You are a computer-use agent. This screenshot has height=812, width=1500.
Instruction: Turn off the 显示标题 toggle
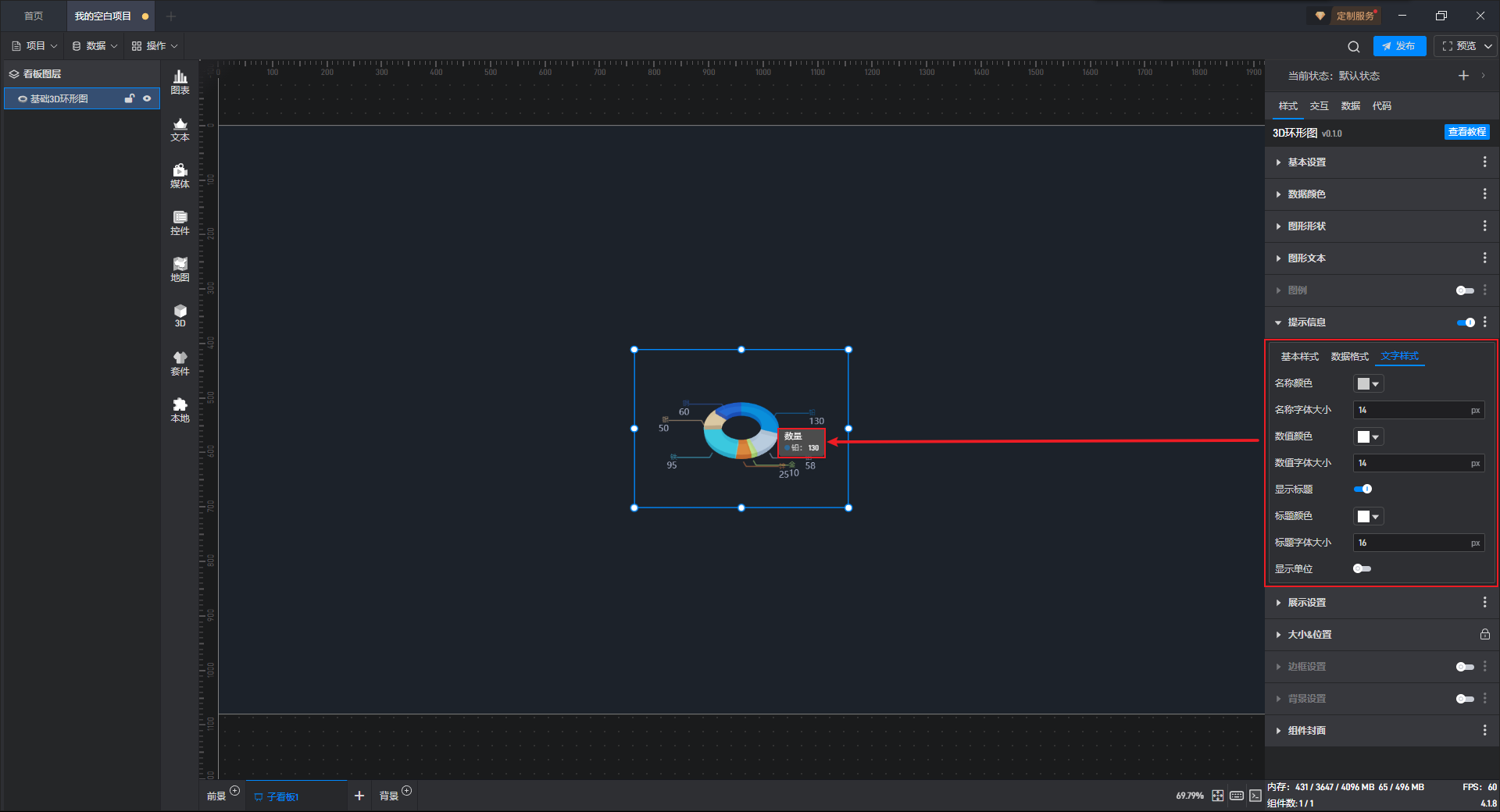(x=1362, y=489)
